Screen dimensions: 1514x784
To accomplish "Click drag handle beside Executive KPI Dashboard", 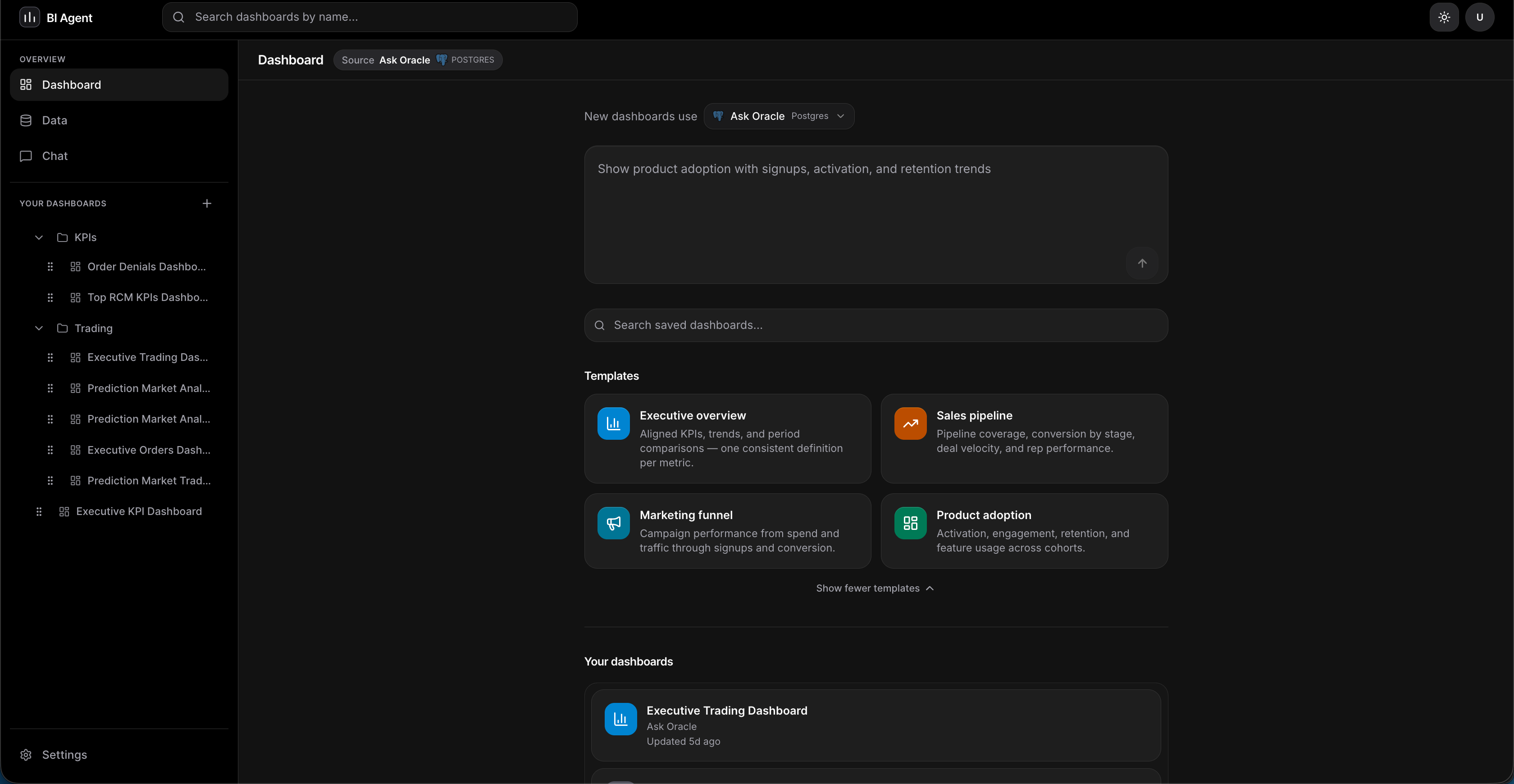I will pos(39,511).
